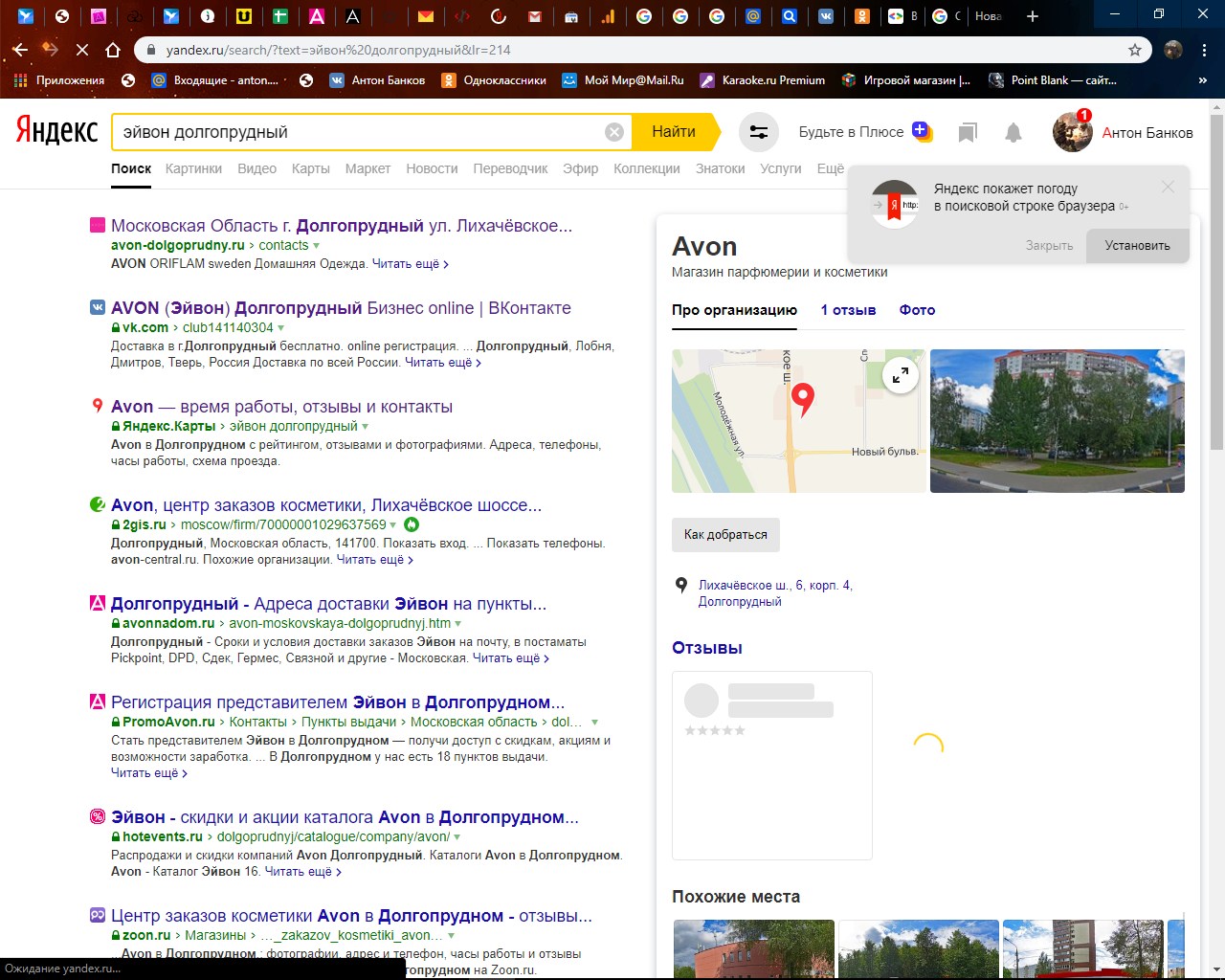1225x980 pixels.
Task: Open the Мой Мир@Mail.Ru bookmark
Action: point(623,80)
